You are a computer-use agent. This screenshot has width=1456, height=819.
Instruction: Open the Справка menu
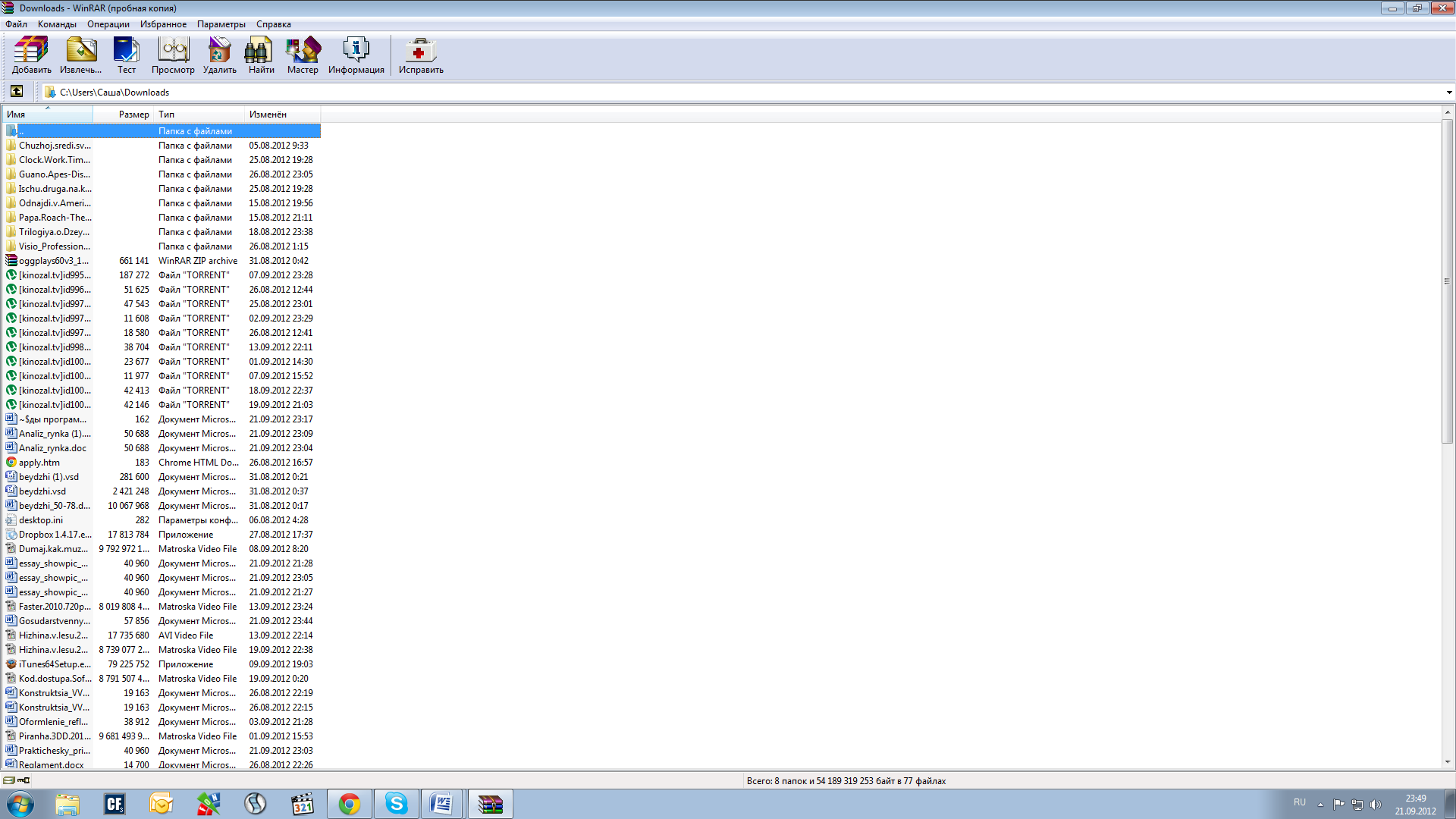[274, 24]
